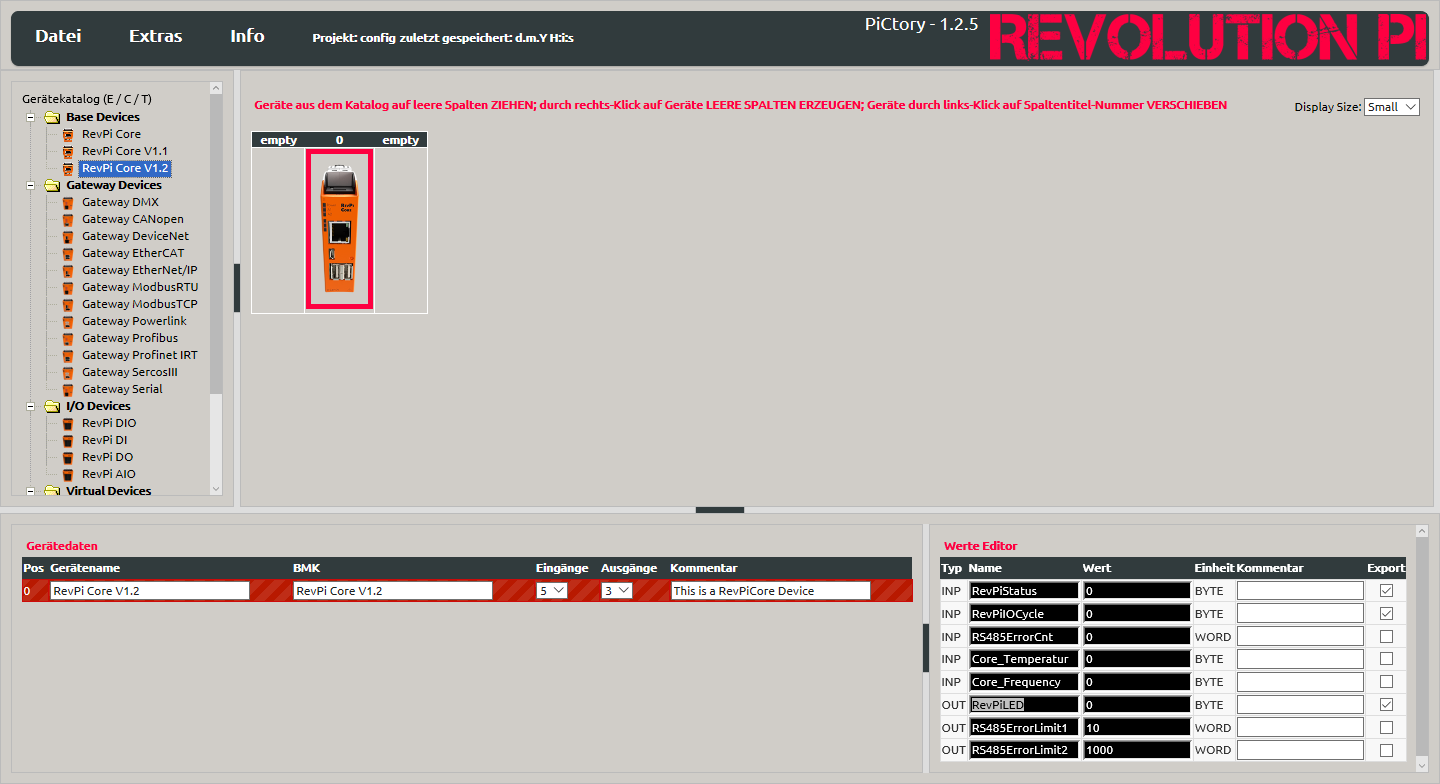Click the device catalog scrollbar down arrow
The height and width of the screenshot is (784, 1440).
(216, 488)
